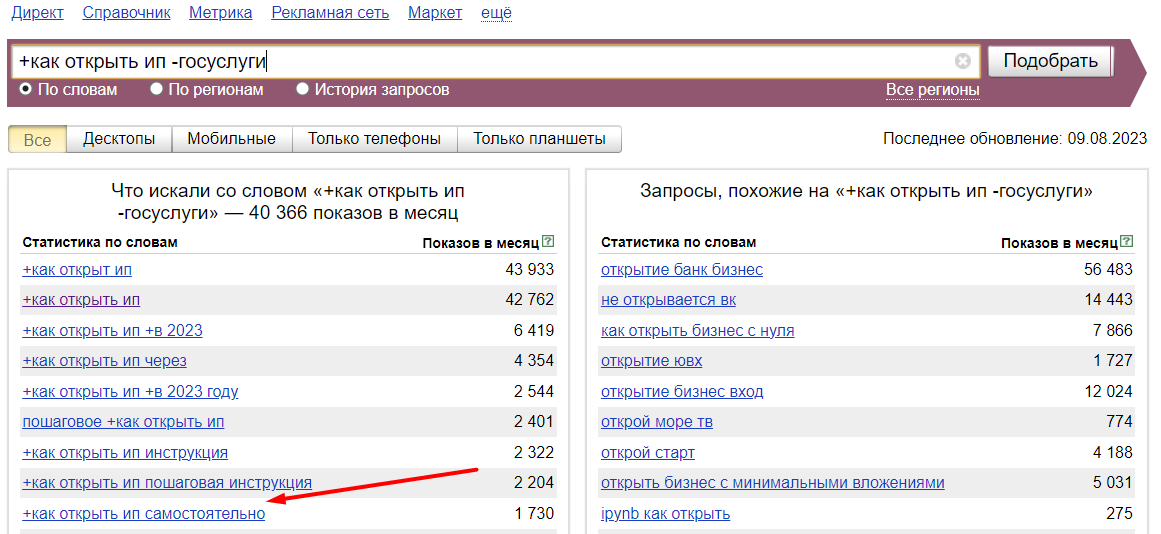1161x534 pixels.
Task: Click the 'Последнее обновление: 09.08.2023' text
Action: coord(1015,138)
